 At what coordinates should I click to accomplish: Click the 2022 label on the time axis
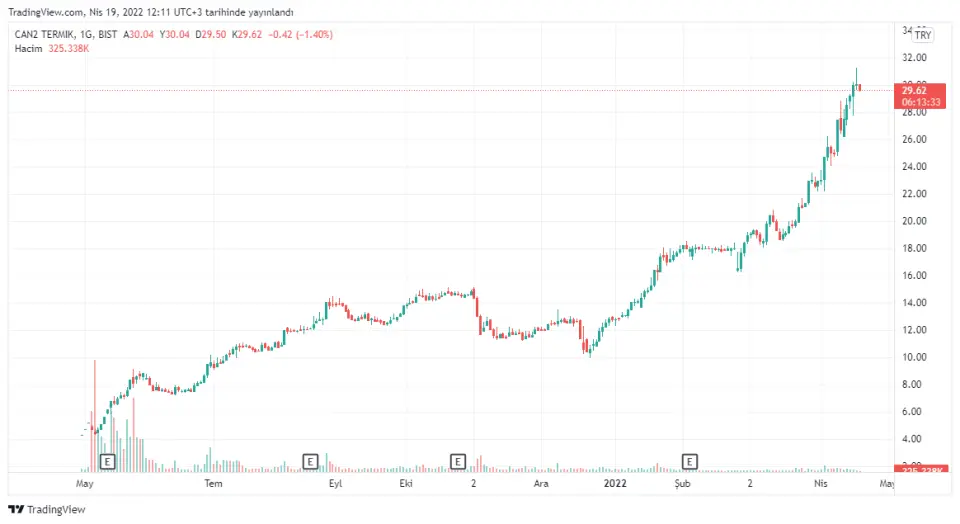point(614,483)
